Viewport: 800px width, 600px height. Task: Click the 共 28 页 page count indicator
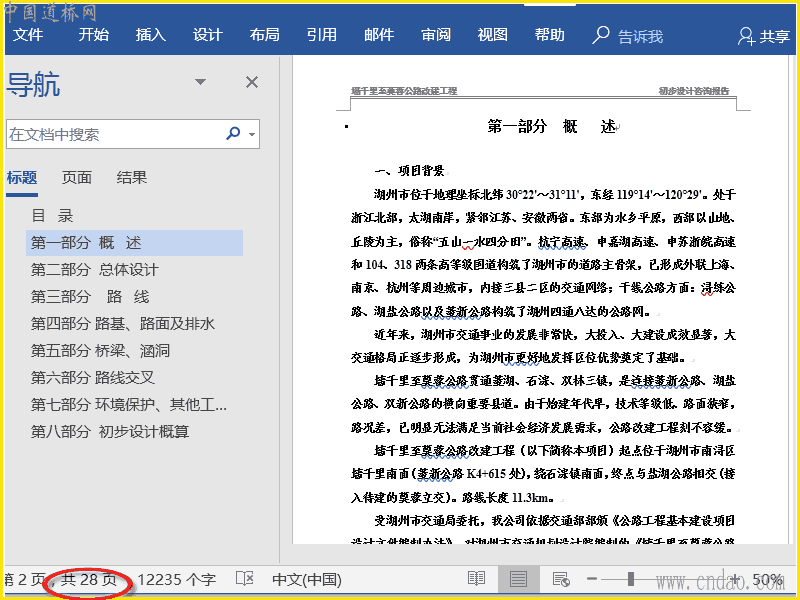[x=89, y=580]
